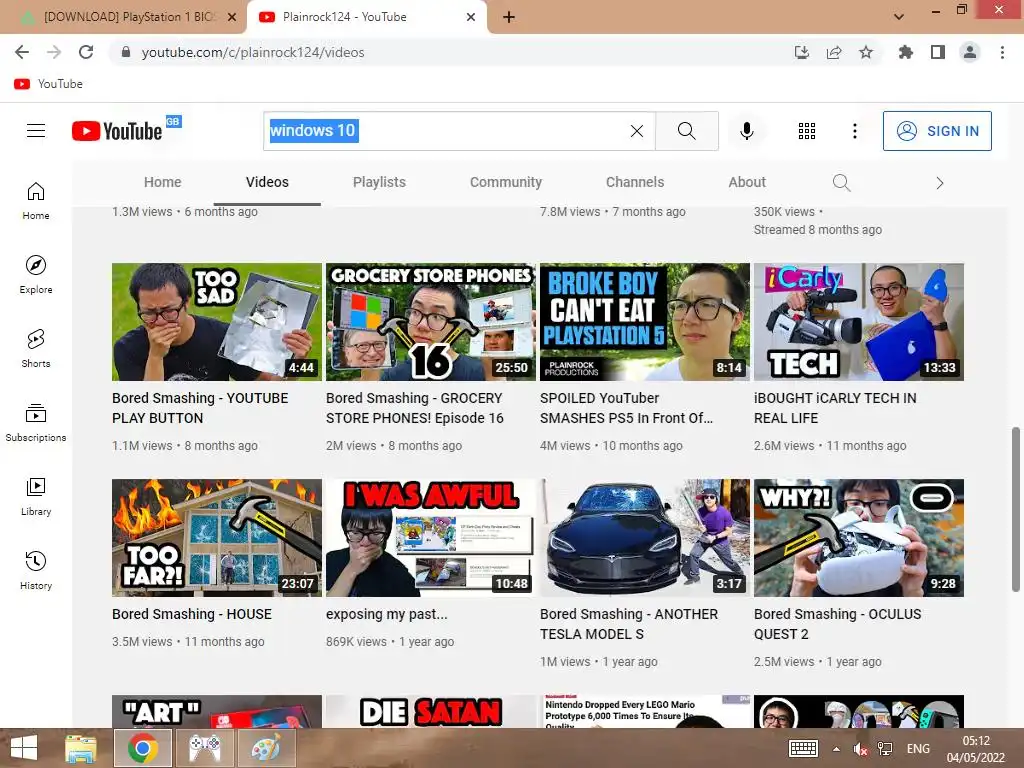Reload the page
The image size is (1024, 768).
pos(86,52)
